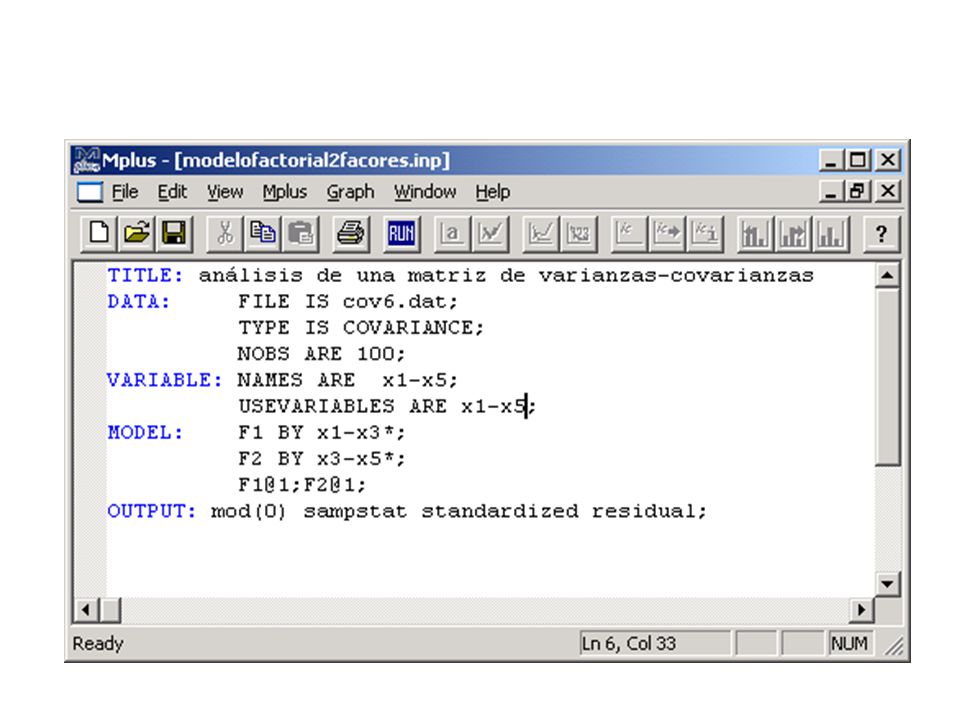Open the Graph menu
This screenshot has height=720, width=960.
pyautogui.click(x=350, y=192)
